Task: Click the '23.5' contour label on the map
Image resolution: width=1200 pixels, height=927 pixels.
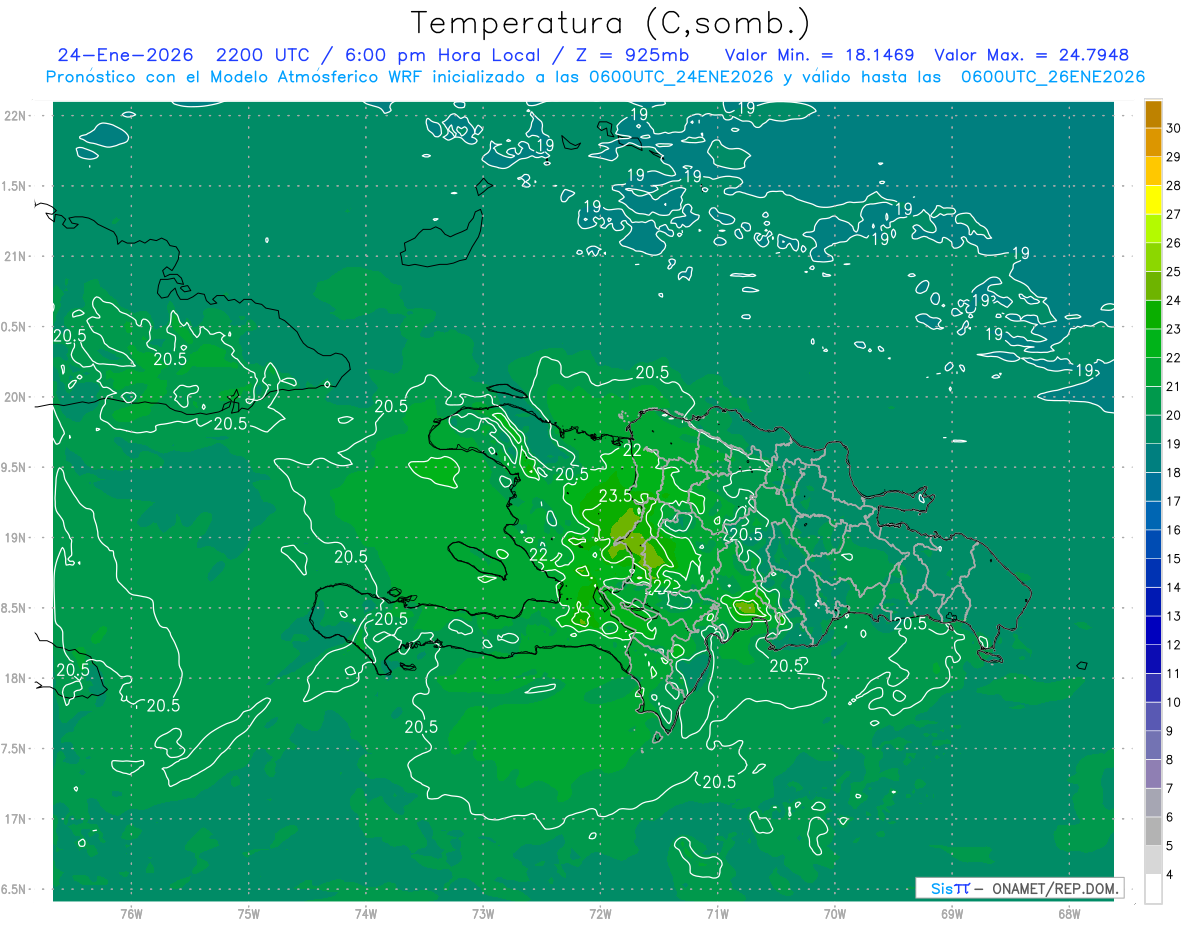Action: pos(615,496)
